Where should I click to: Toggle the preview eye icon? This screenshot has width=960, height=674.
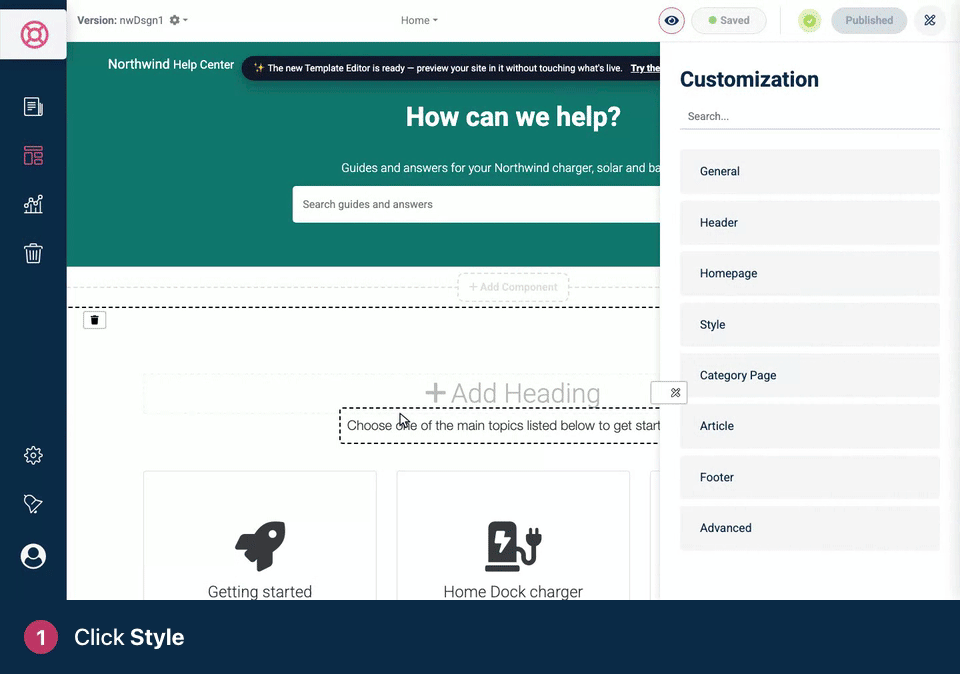click(671, 20)
